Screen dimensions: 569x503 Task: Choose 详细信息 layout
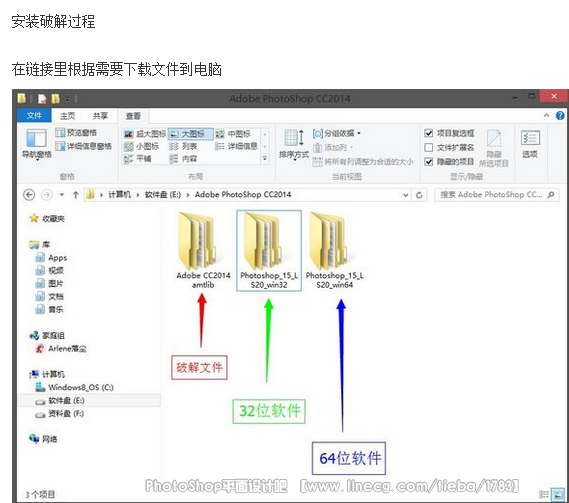237,146
